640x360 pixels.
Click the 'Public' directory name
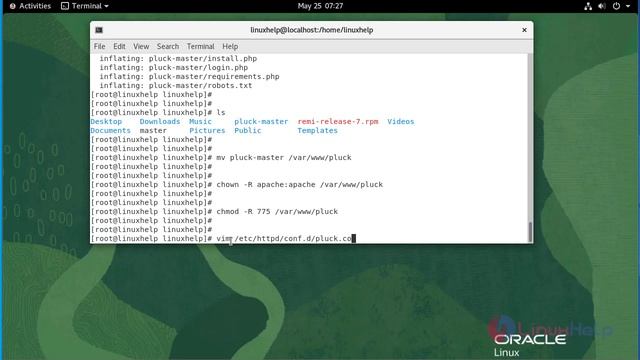tap(248, 131)
